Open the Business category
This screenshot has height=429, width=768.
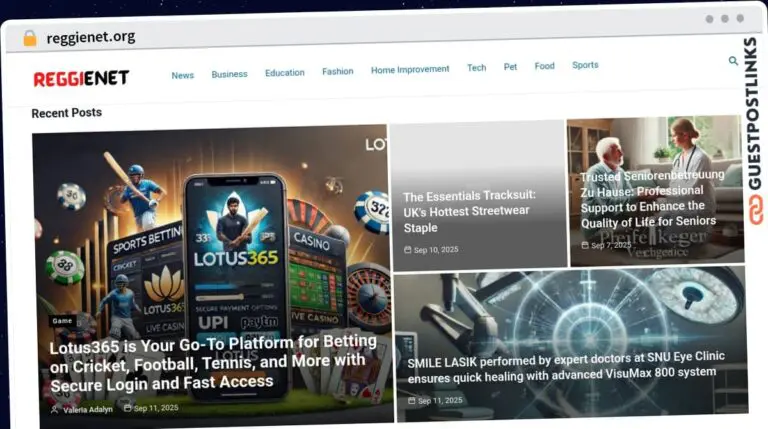click(x=229, y=74)
